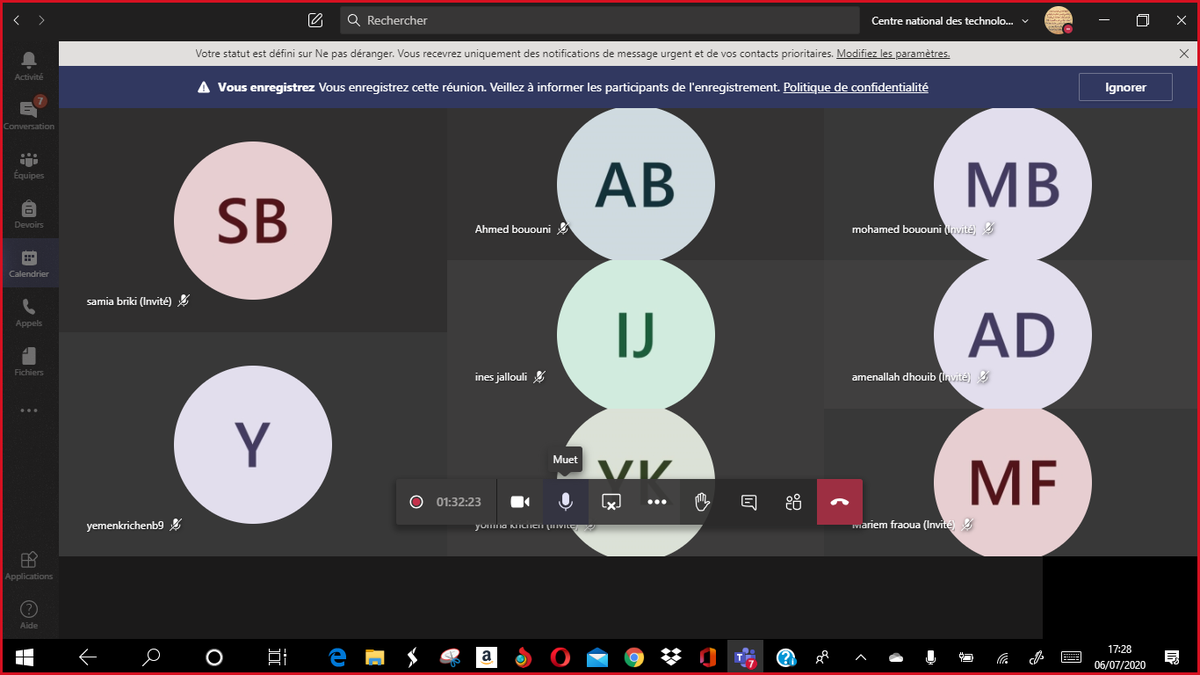Switch to Teams icon on the taskbar
The image size is (1200, 675).
coord(745,657)
